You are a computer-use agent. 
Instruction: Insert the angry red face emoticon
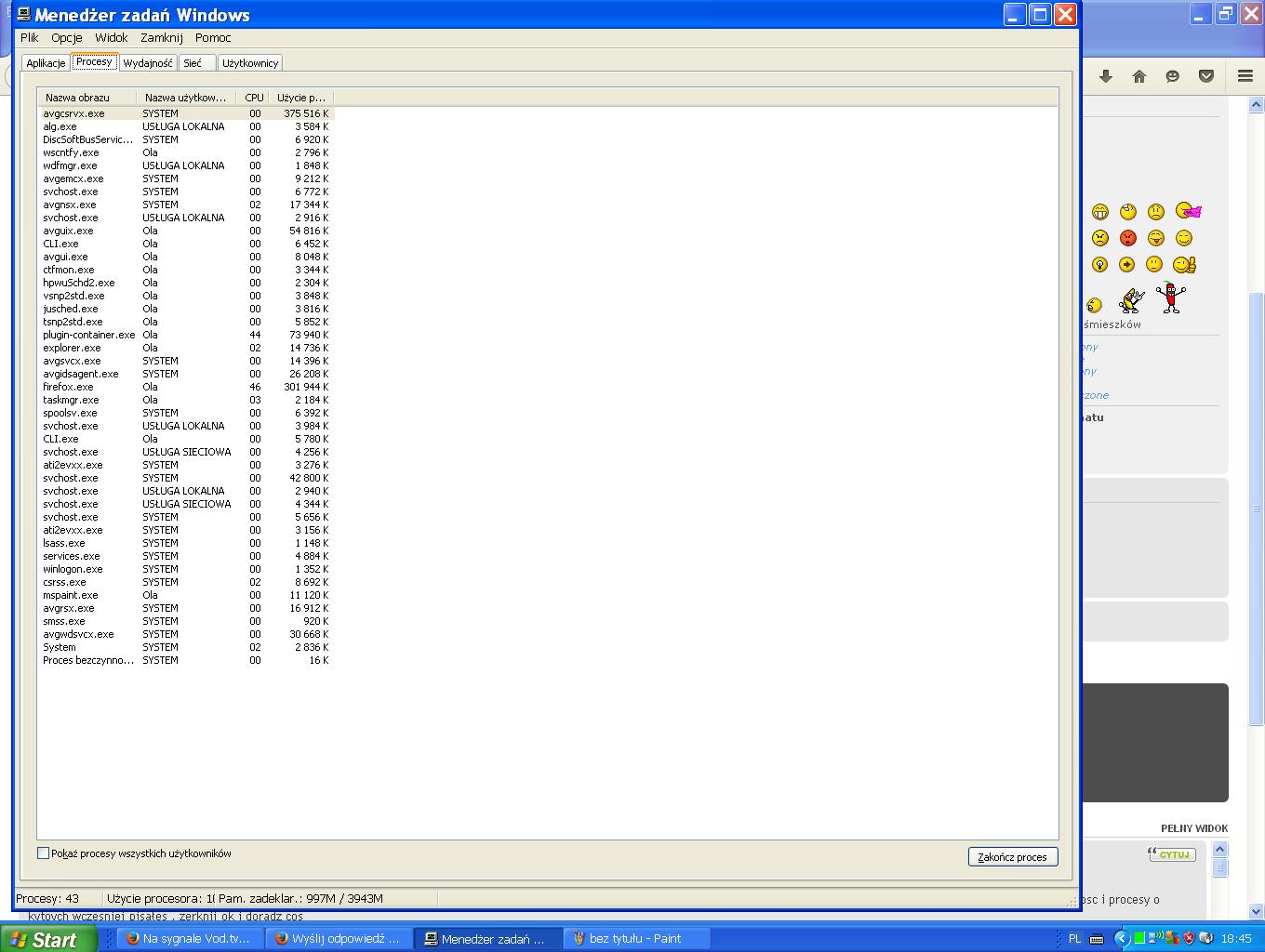coord(1128,238)
